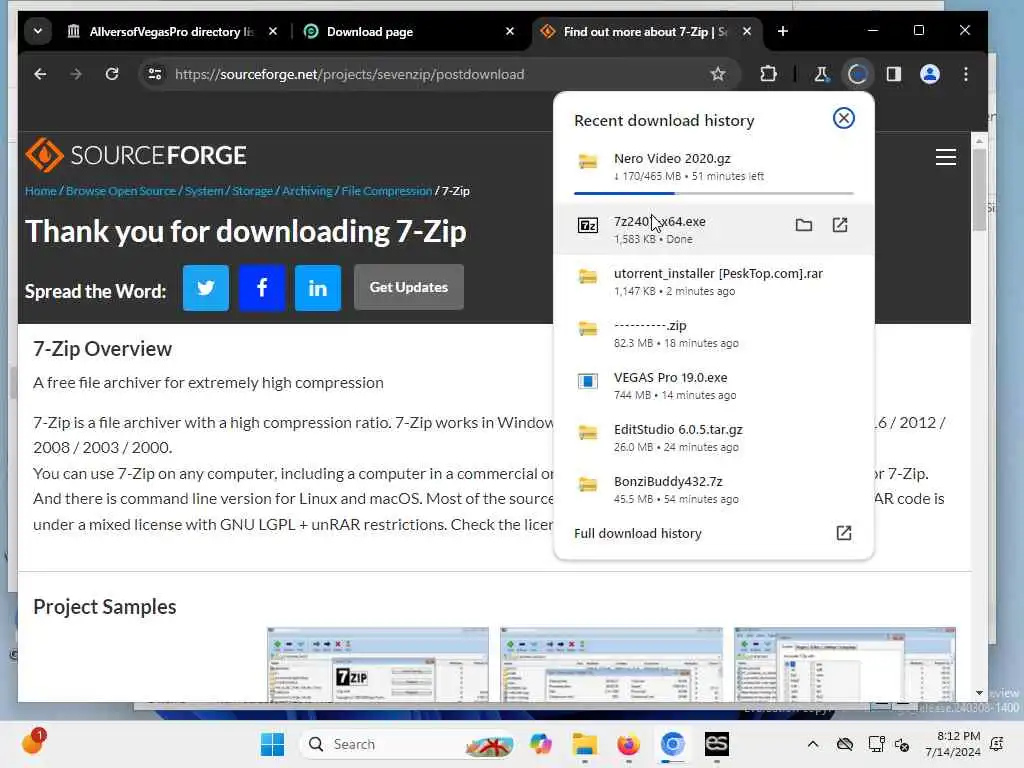The width and height of the screenshot is (1024, 768).
Task: Open Chrome profile avatar
Action: (929, 74)
